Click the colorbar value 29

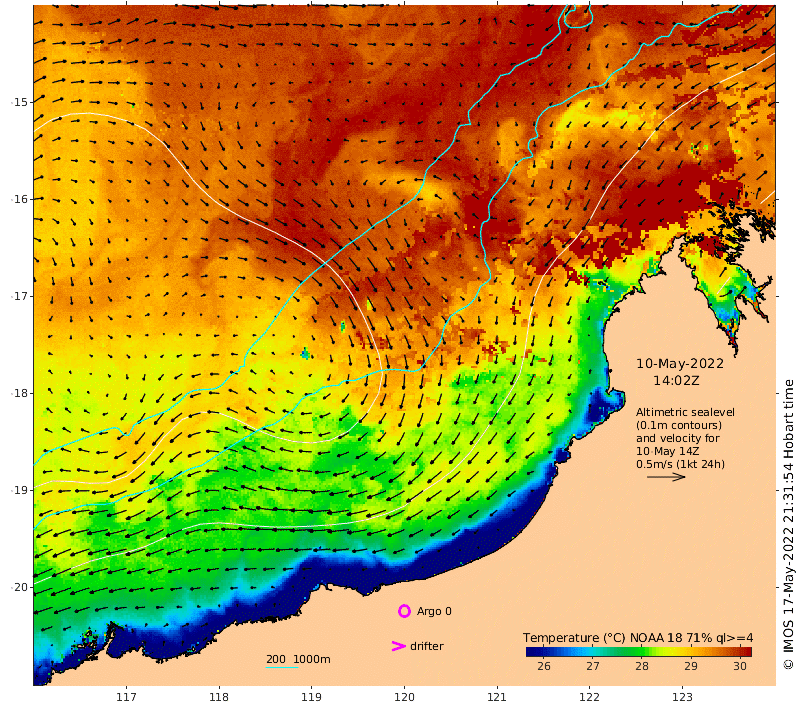tap(691, 666)
